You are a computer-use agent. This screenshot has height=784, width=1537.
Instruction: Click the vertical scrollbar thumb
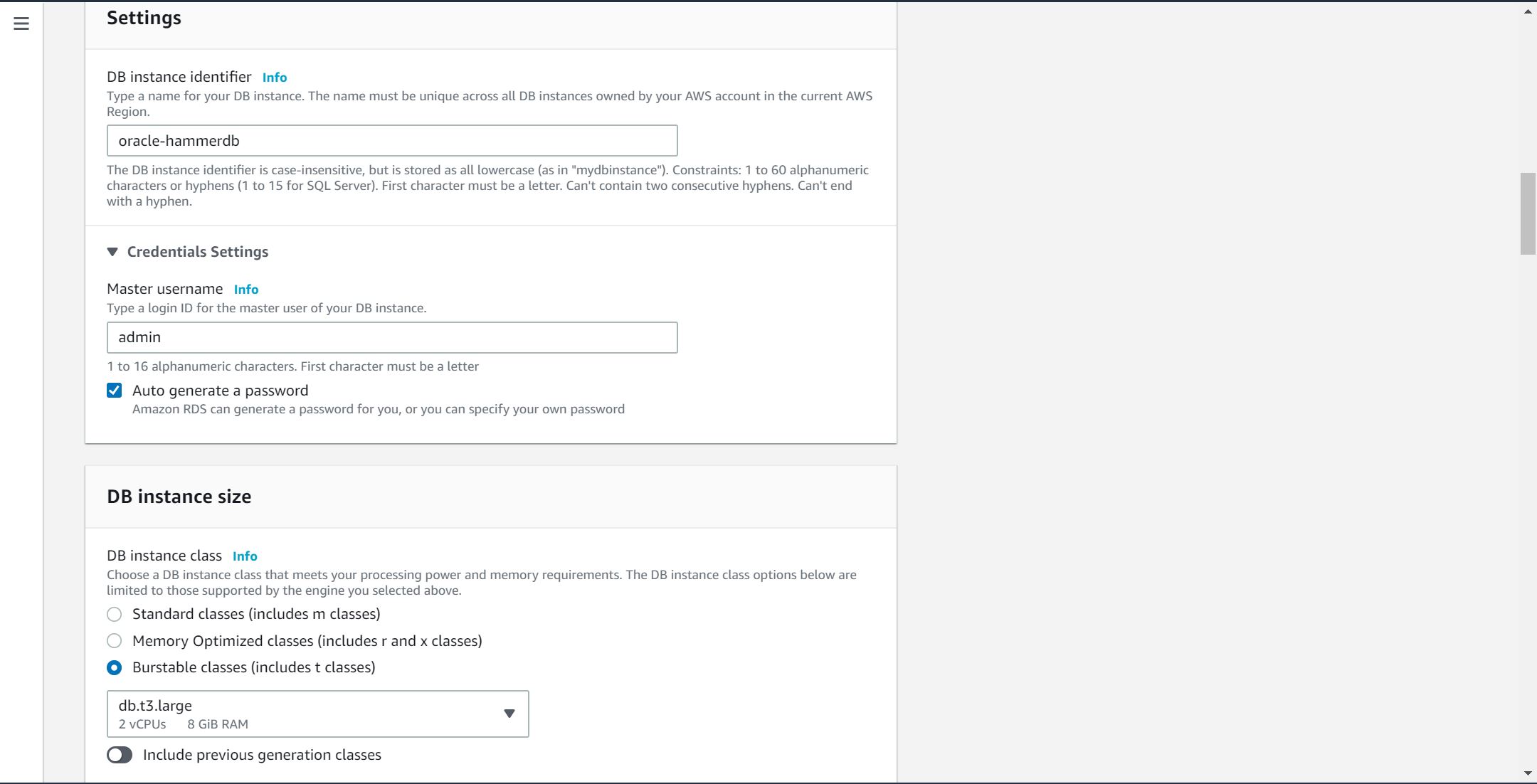pos(1528,213)
